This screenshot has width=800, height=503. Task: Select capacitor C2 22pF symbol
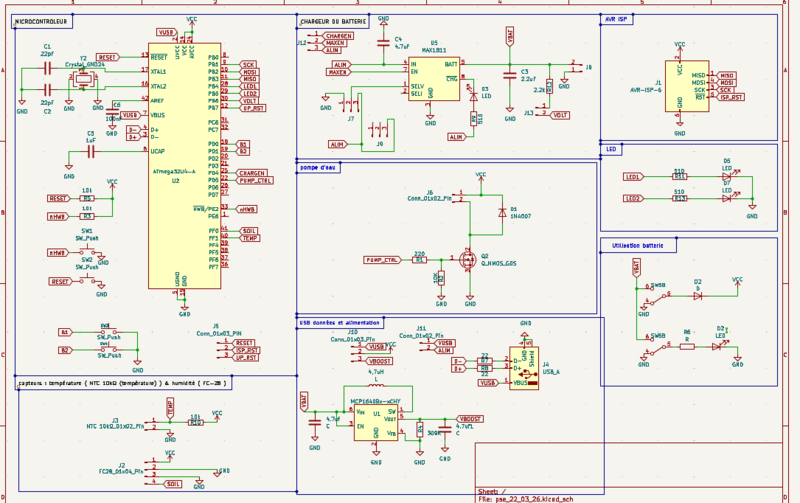click(x=47, y=90)
